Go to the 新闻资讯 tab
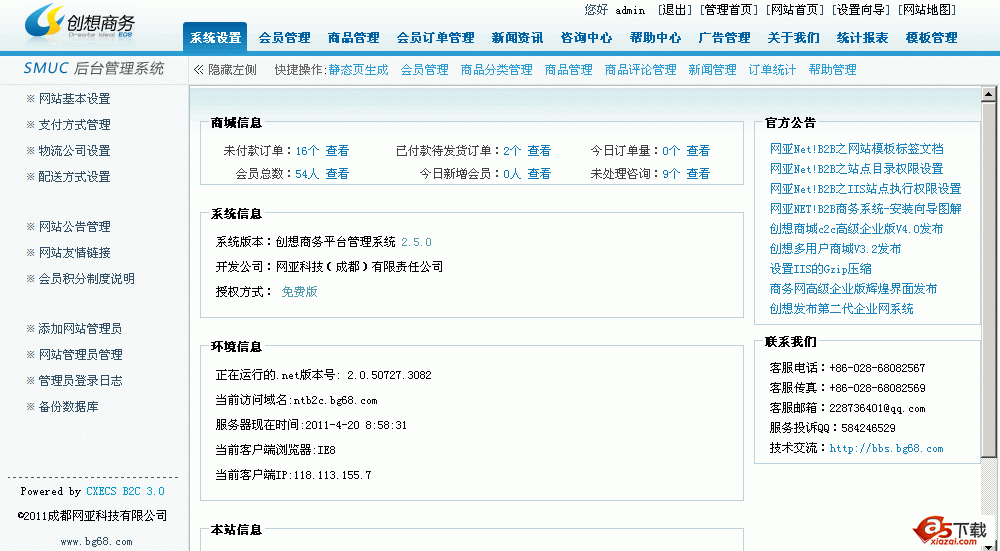 point(517,38)
